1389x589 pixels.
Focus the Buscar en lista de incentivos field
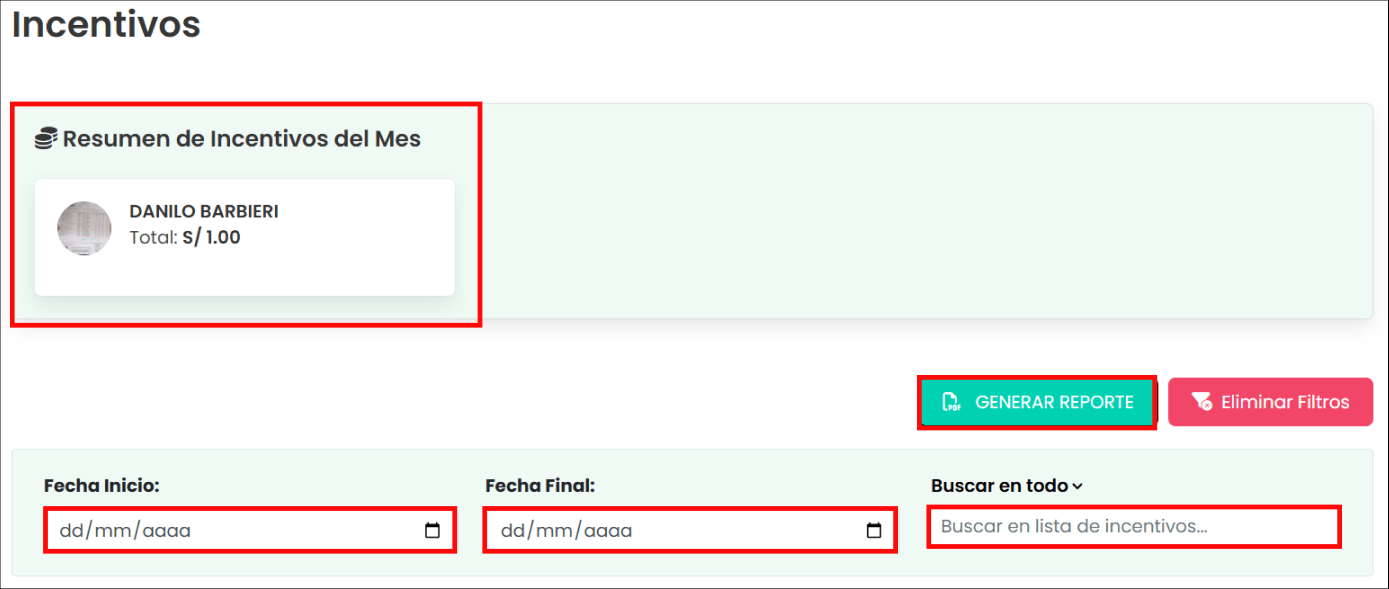point(1133,526)
